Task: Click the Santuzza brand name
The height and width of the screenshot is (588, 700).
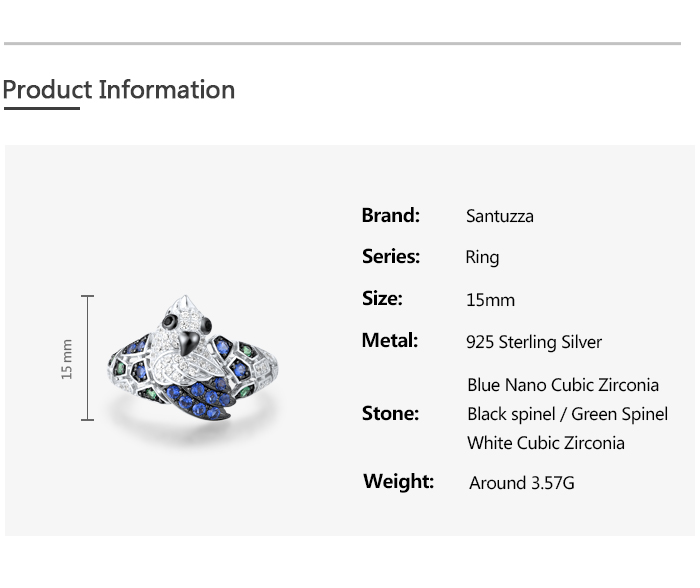Action: click(x=499, y=216)
